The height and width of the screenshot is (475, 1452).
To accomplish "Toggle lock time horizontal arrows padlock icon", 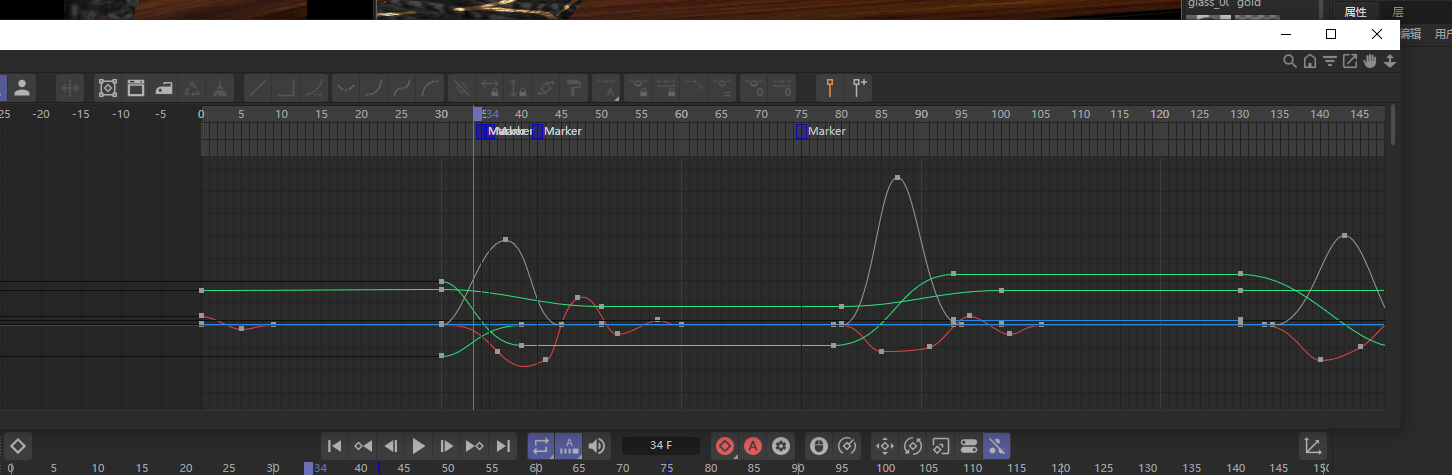I will click(x=490, y=87).
